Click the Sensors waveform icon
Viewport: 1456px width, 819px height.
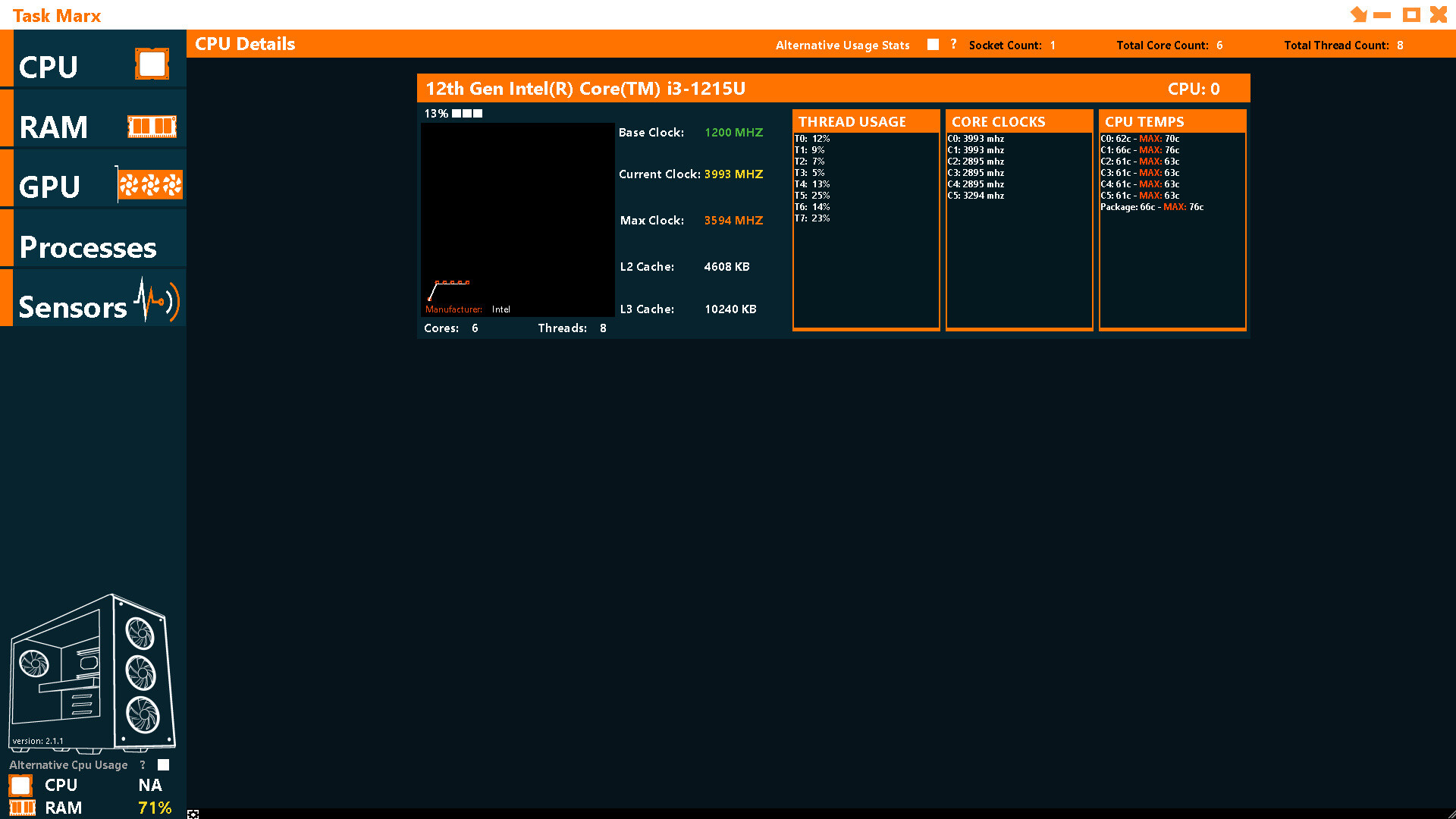tap(157, 299)
